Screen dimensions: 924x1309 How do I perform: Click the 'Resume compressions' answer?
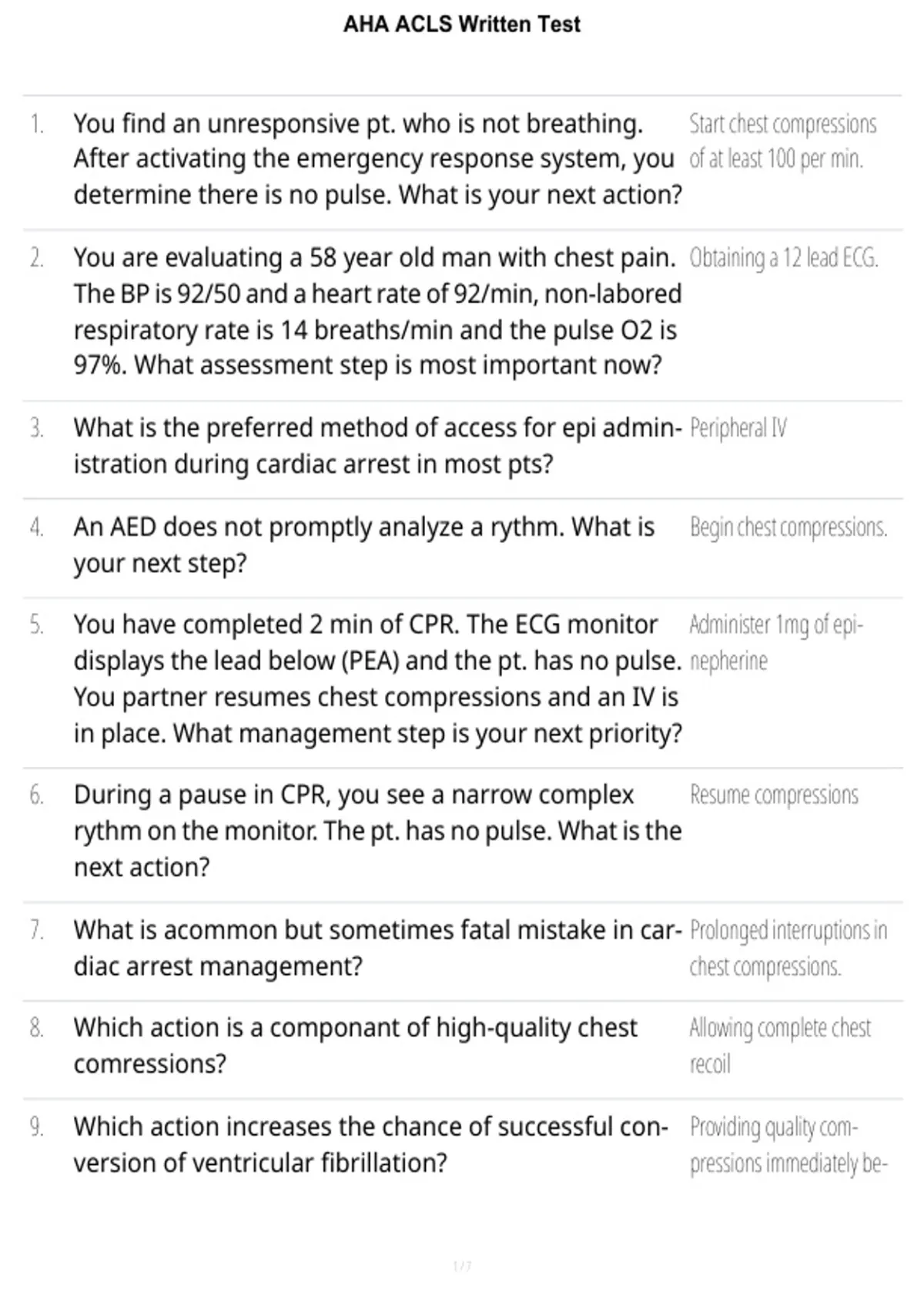774,795
